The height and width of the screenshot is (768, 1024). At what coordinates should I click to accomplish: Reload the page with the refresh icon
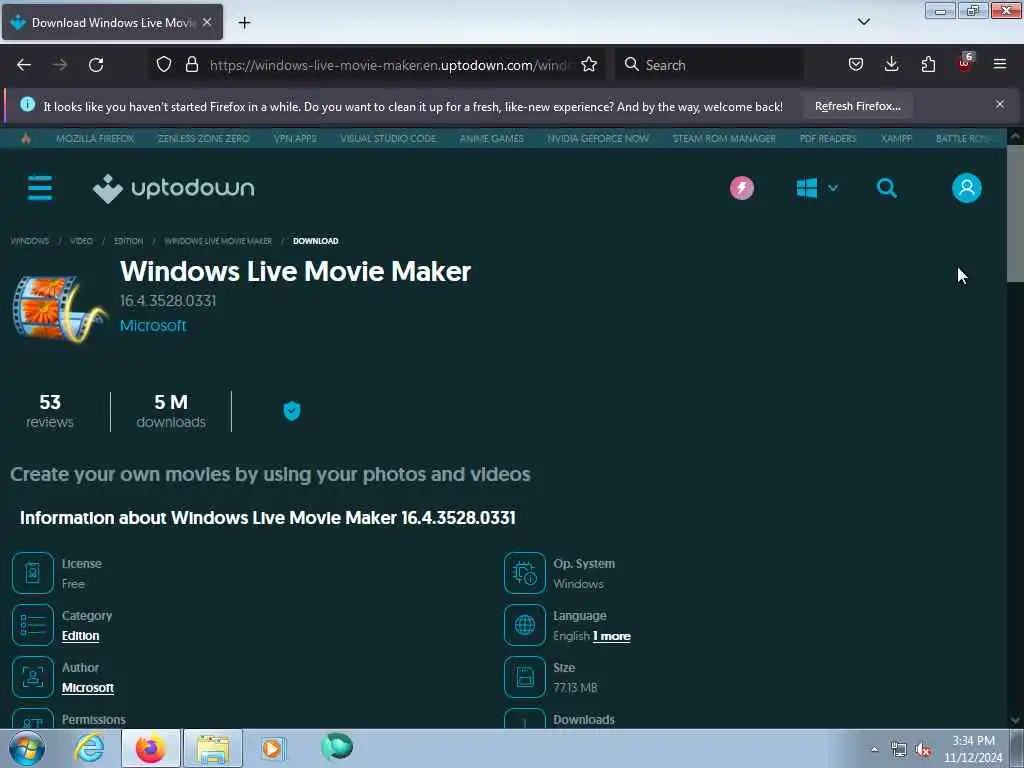(x=96, y=65)
